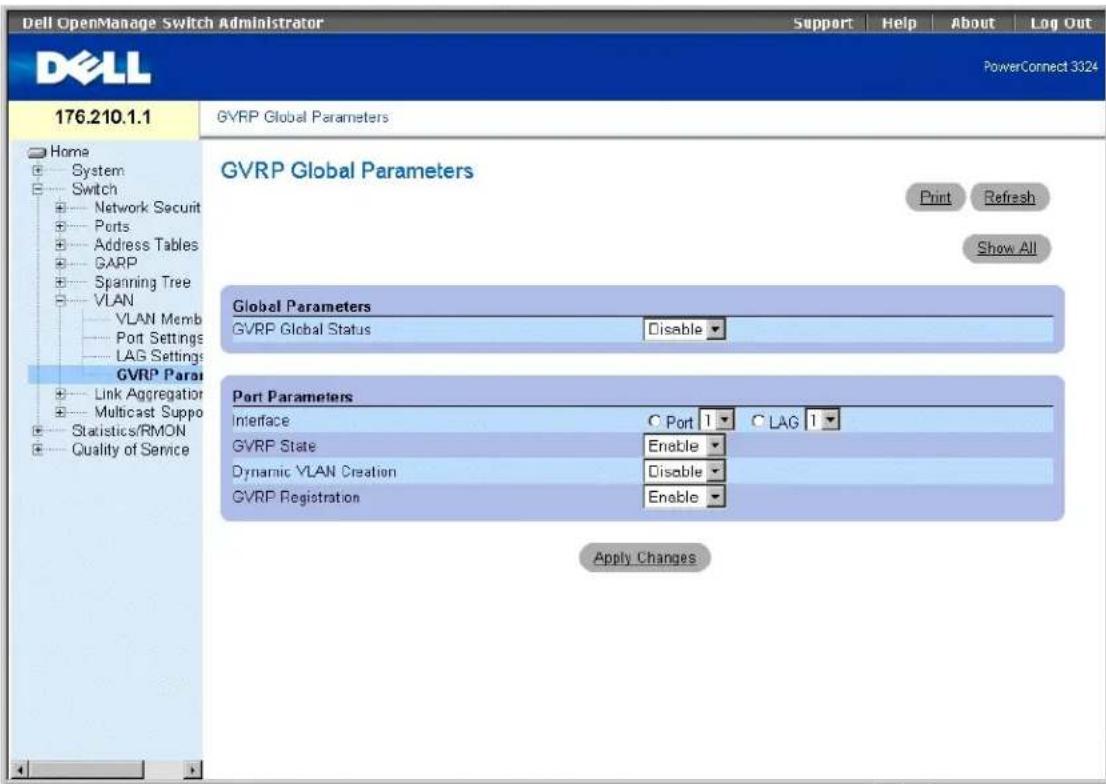Open the About menu link

click(x=973, y=23)
